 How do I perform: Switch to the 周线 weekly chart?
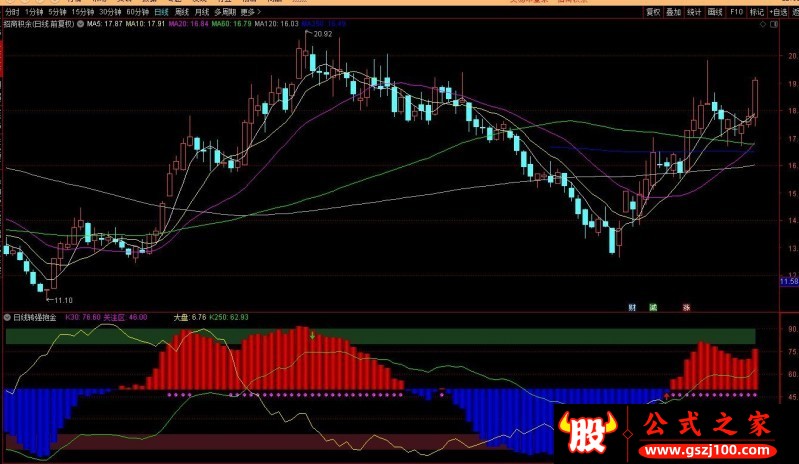point(181,12)
